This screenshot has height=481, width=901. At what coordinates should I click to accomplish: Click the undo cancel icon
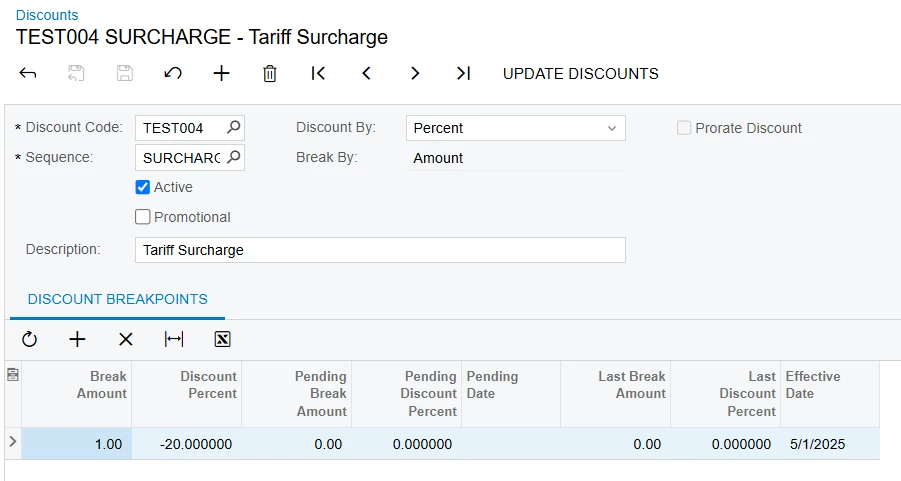tap(173, 73)
